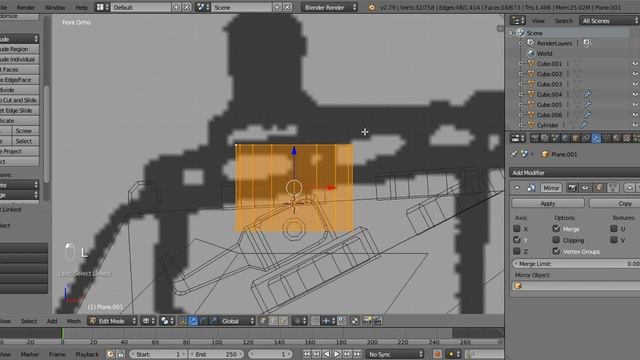Click the Apply modifier button
This screenshot has width=640, height=360.
[548, 203]
